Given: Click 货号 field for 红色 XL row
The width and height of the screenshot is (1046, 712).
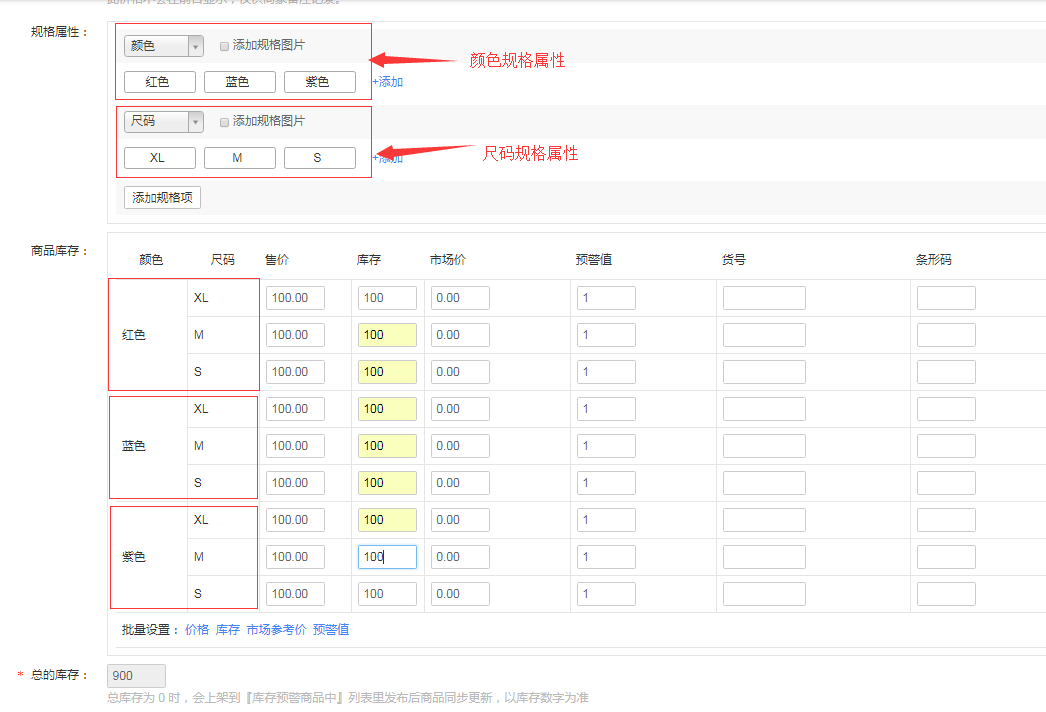Looking at the screenshot, I should [x=764, y=298].
